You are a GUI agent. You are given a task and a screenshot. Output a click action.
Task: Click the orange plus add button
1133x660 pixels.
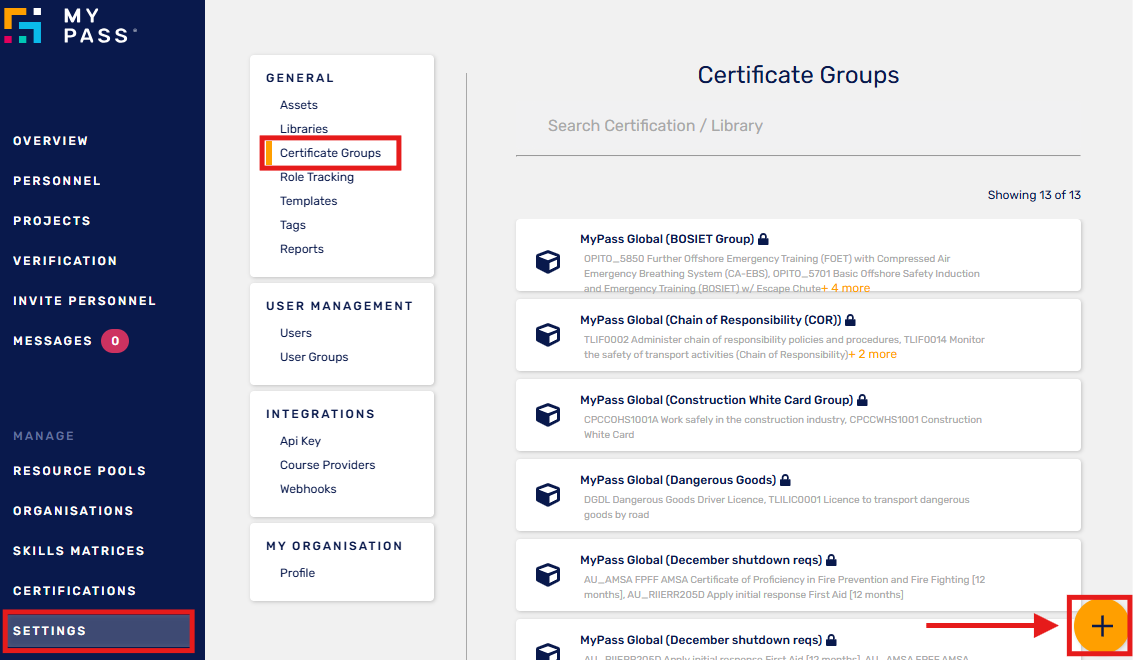pos(1101,626)
